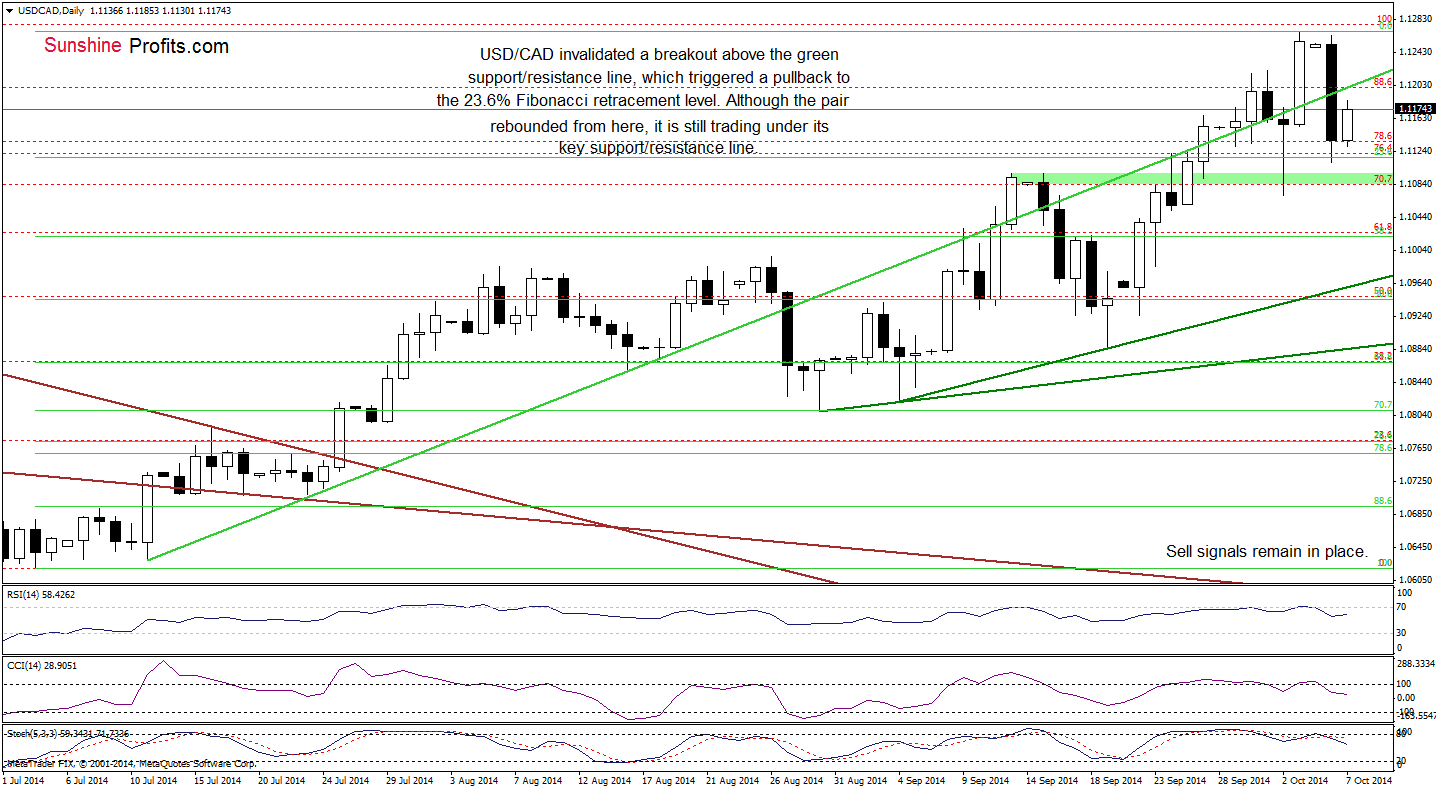Click the 7 Aug 2014 date label

point(537,780)
